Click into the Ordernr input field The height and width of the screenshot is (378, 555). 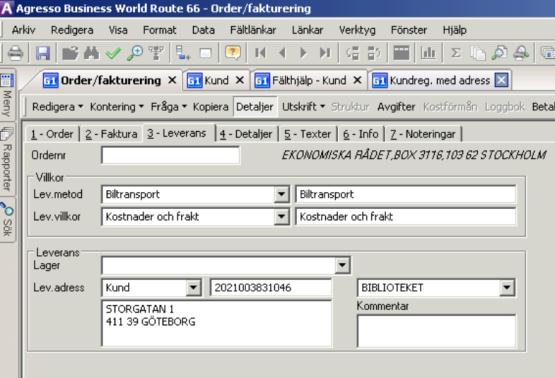click(171, 155)
